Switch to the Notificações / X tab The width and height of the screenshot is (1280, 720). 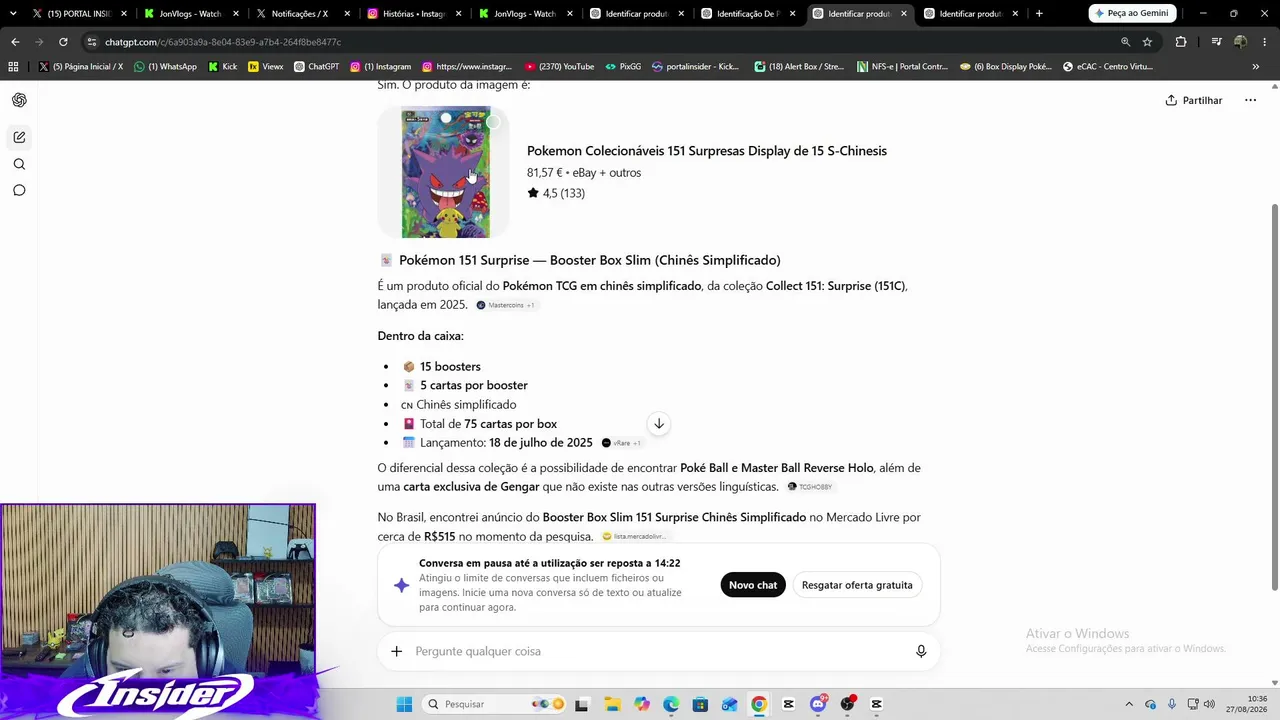pos(302,14)
